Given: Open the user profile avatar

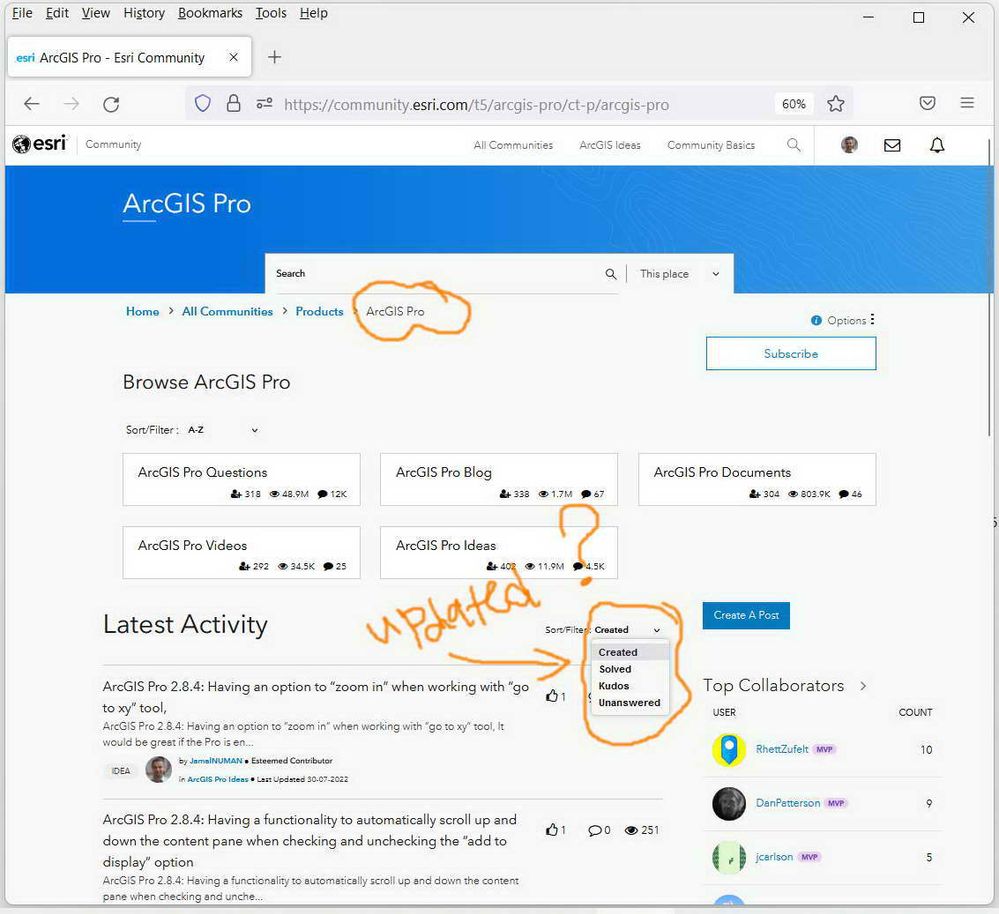Looking at the screenshot, I should tap(849, 145).
